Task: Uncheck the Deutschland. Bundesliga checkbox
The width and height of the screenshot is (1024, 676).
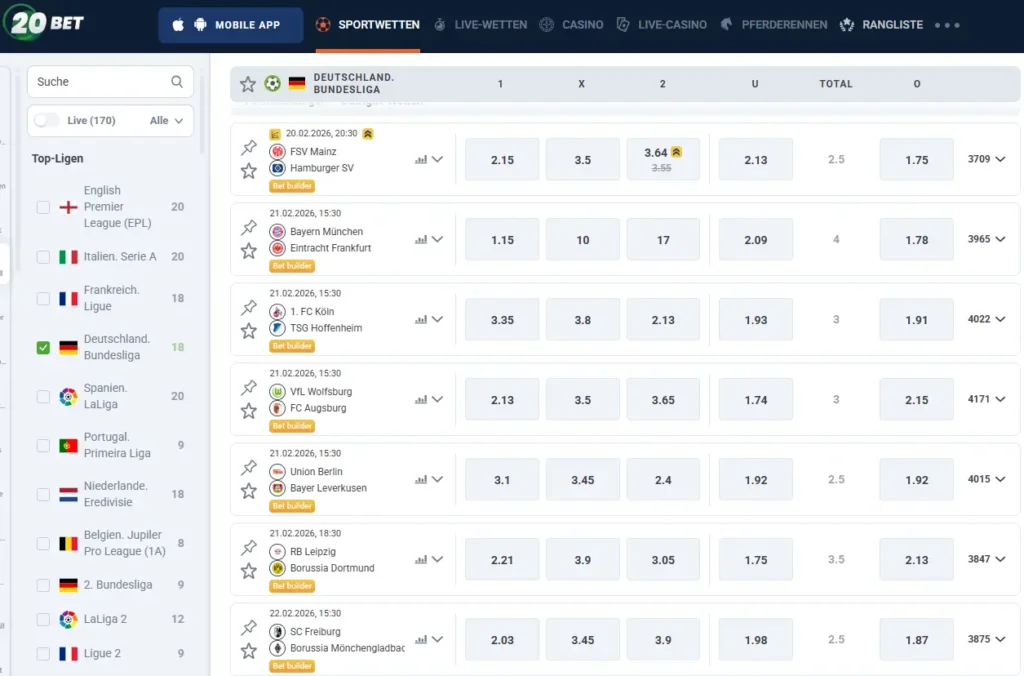Action: (43, 347)
